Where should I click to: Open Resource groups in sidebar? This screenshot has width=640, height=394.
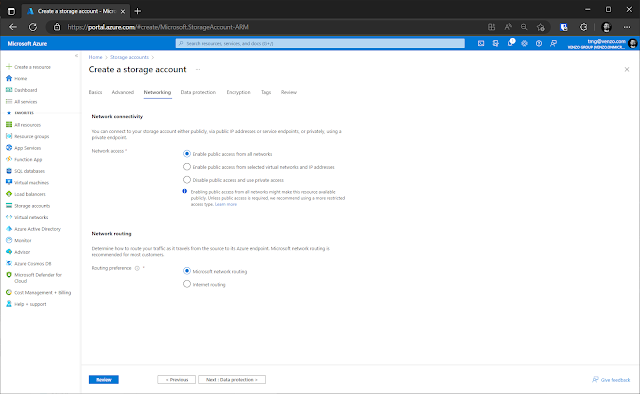pyautogui.click(x=31, y=136)
